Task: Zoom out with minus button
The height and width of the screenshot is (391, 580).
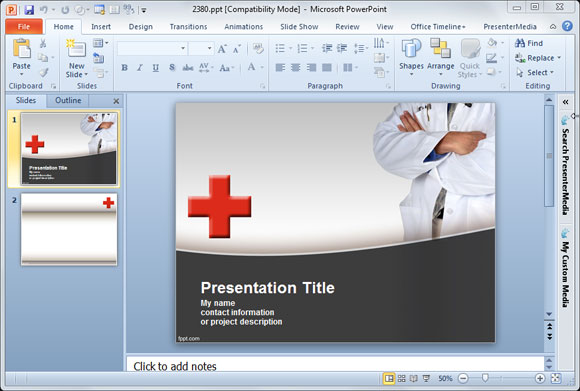Action: (463, 378)
